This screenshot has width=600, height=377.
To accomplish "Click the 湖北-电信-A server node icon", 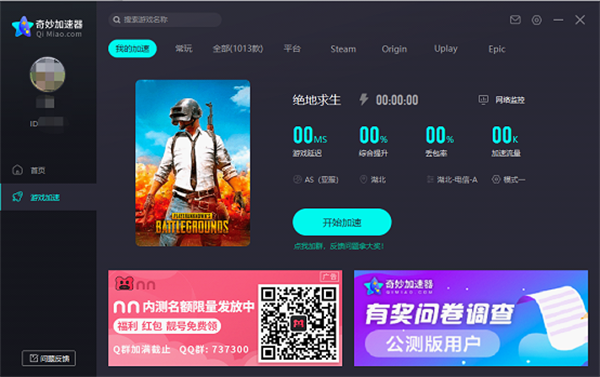I will click(x=430, y=179).
